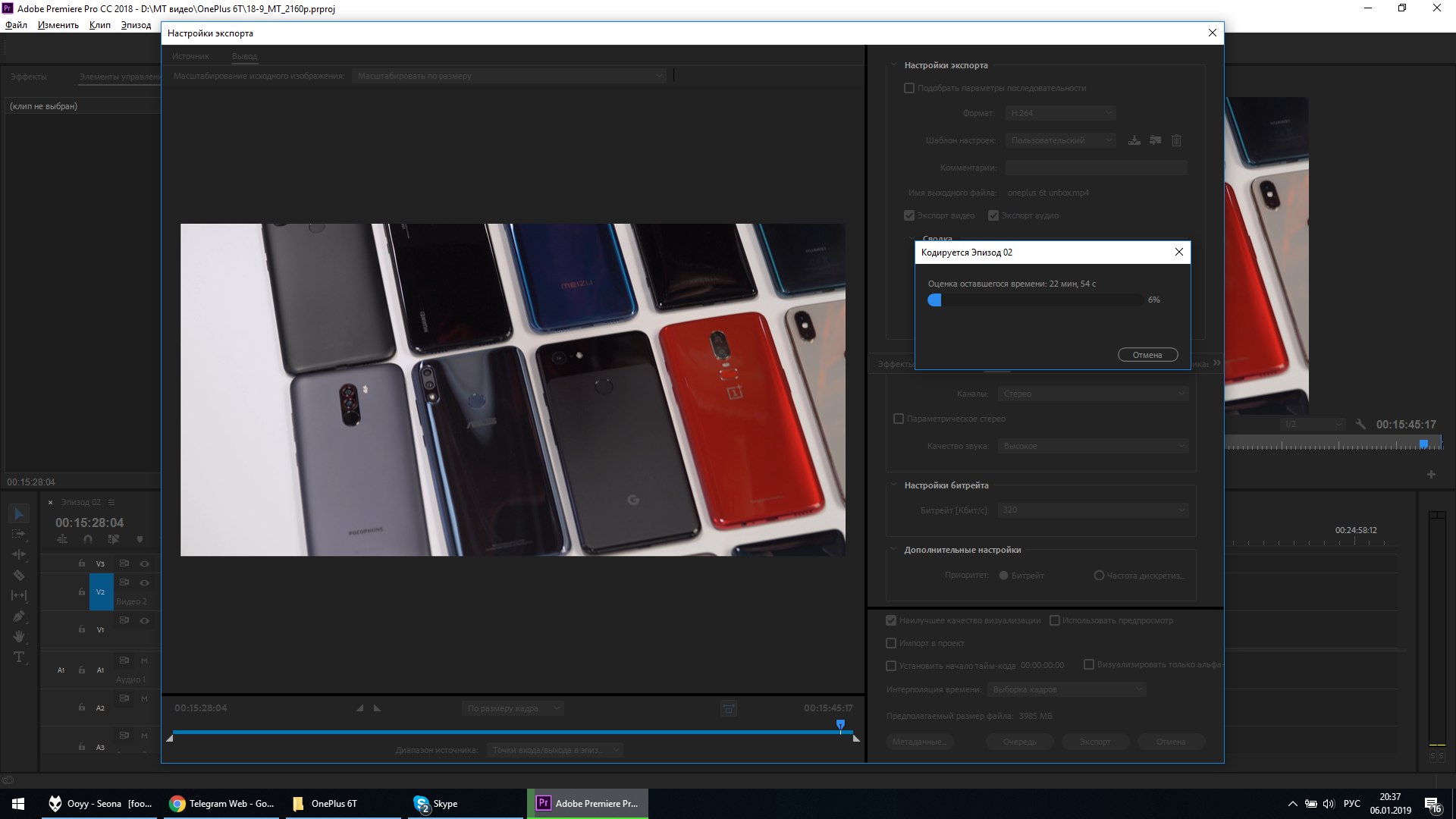
Task: Open the Эпизод menu
Action: pos(136,25)
